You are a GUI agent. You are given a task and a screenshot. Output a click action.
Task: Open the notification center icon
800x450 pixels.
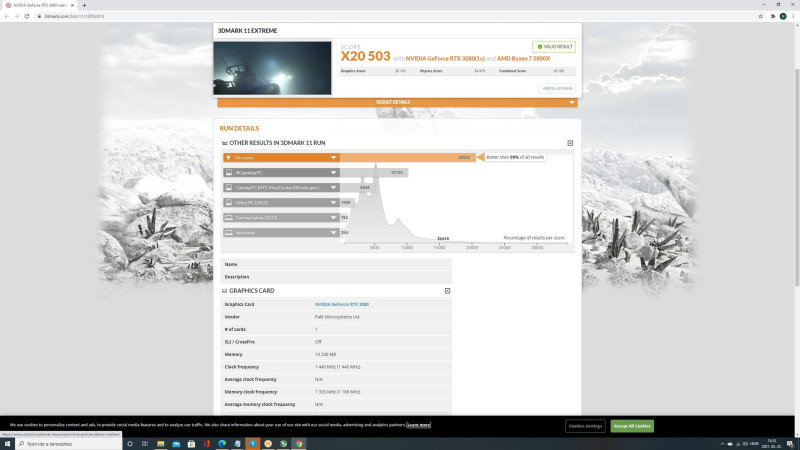(x=790, y=444)
